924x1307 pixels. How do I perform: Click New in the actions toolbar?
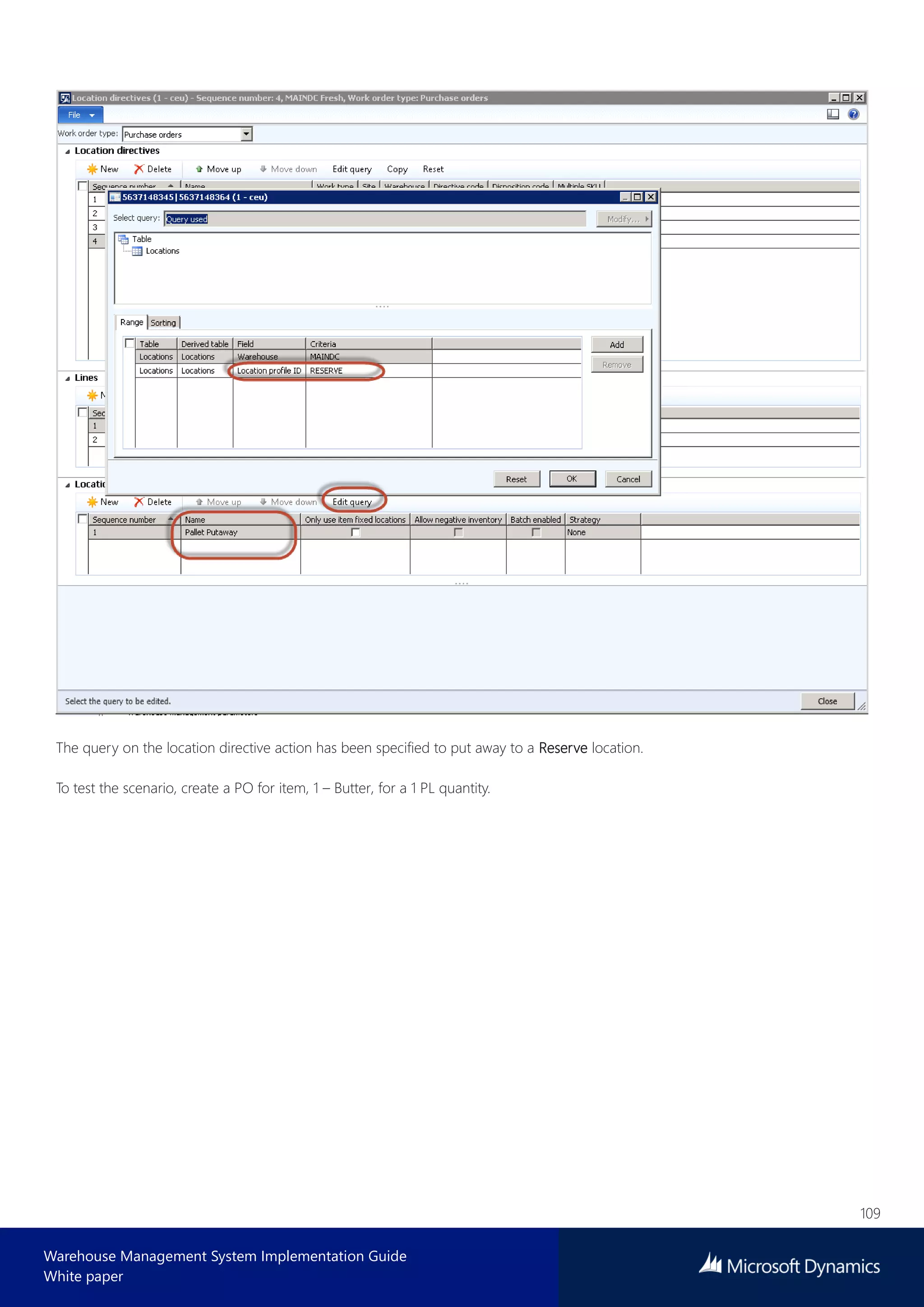103,502
